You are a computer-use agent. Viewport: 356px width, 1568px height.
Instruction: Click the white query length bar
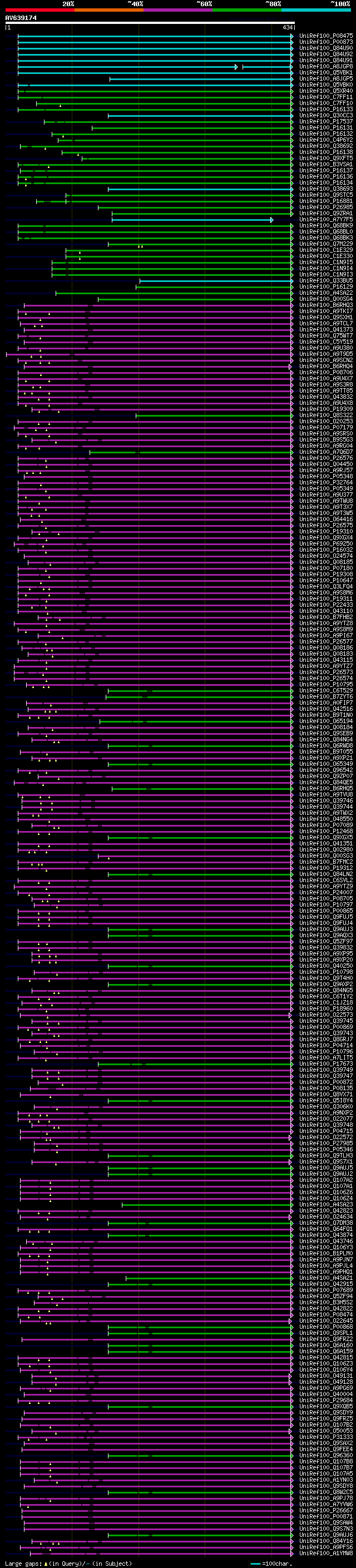pyautogui.click(x=150, y=22)
